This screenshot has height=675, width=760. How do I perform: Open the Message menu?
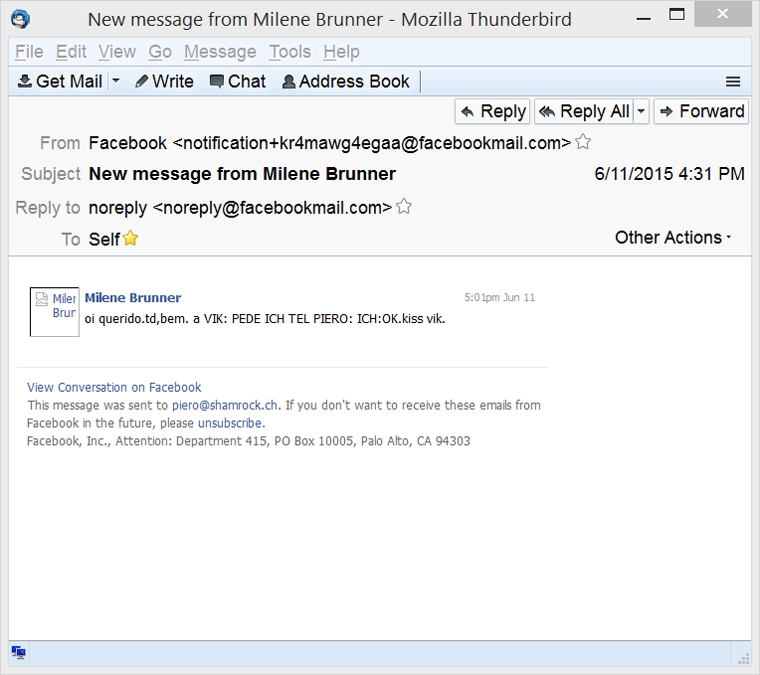coord(220,52)
